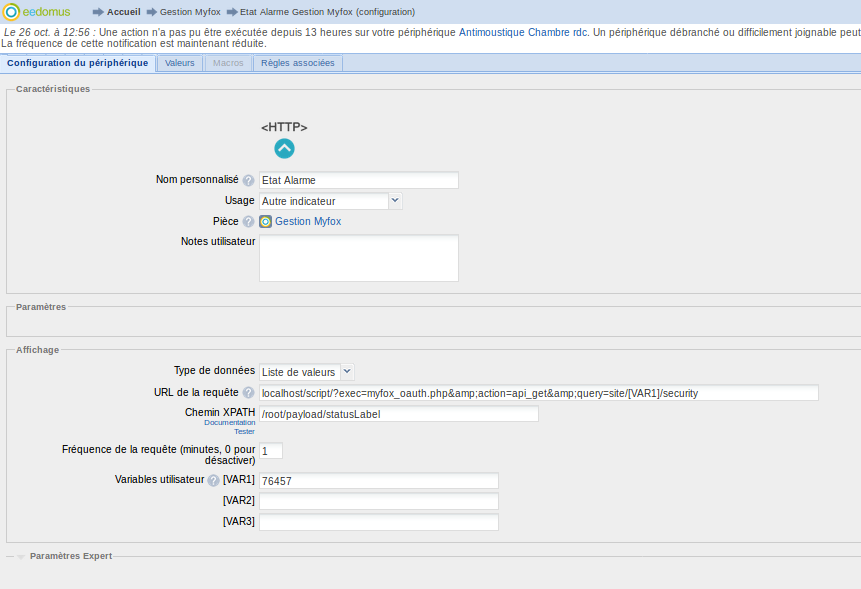
Task: Click help icon beside Nom personnalisé
Action: click(248, 181)
